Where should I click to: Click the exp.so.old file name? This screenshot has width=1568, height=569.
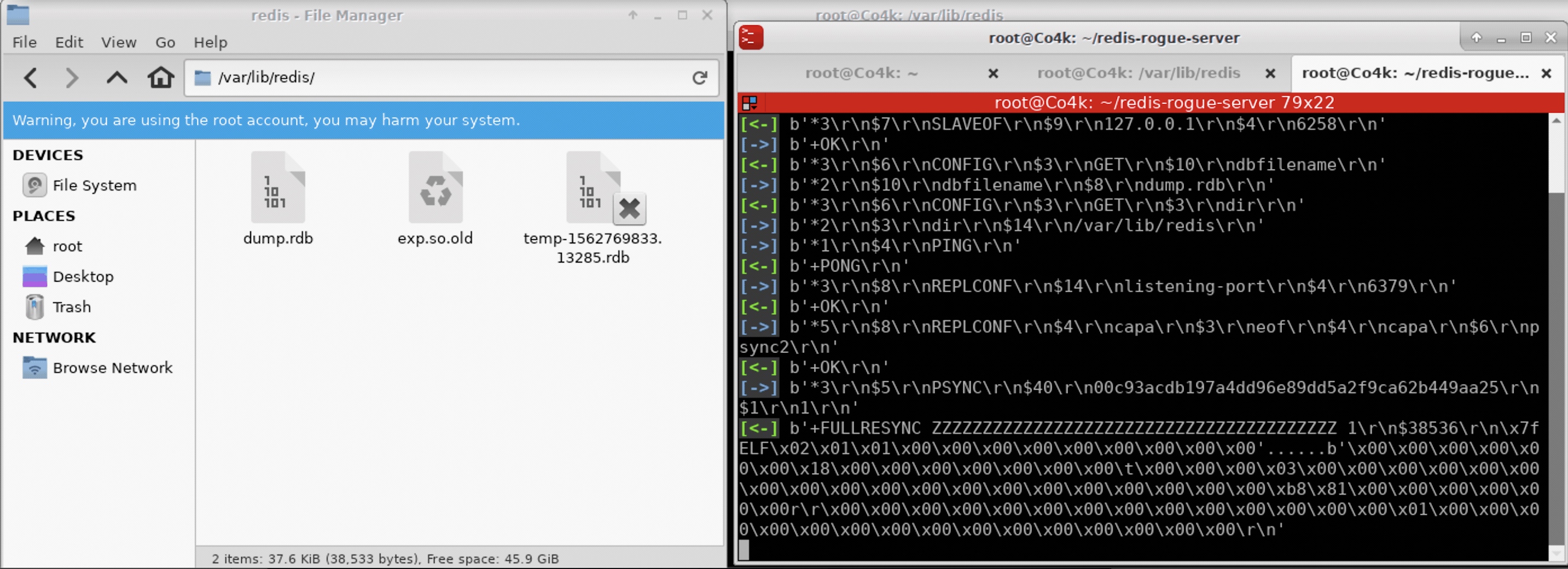pyautogui.click(x=435, y=239)
